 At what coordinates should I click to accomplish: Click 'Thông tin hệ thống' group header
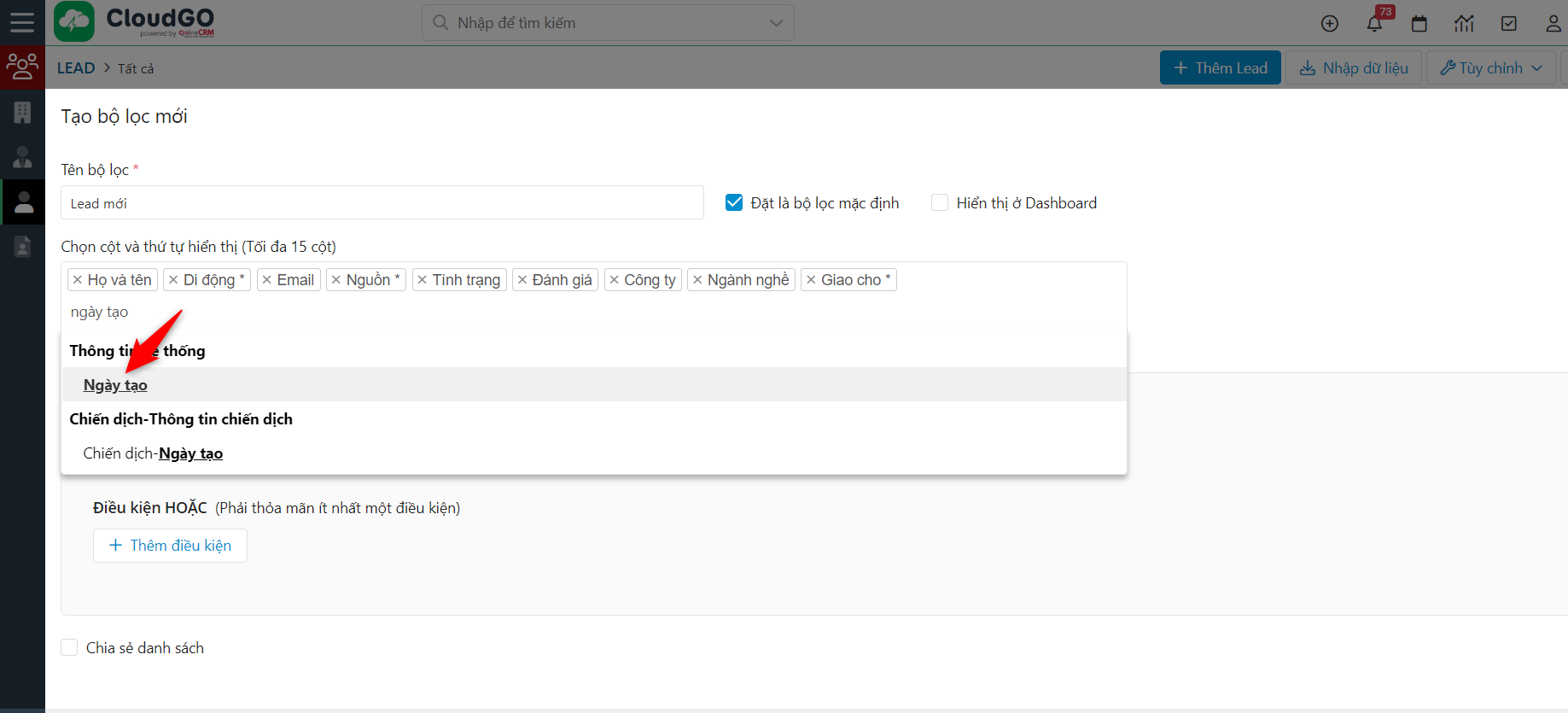137,351
